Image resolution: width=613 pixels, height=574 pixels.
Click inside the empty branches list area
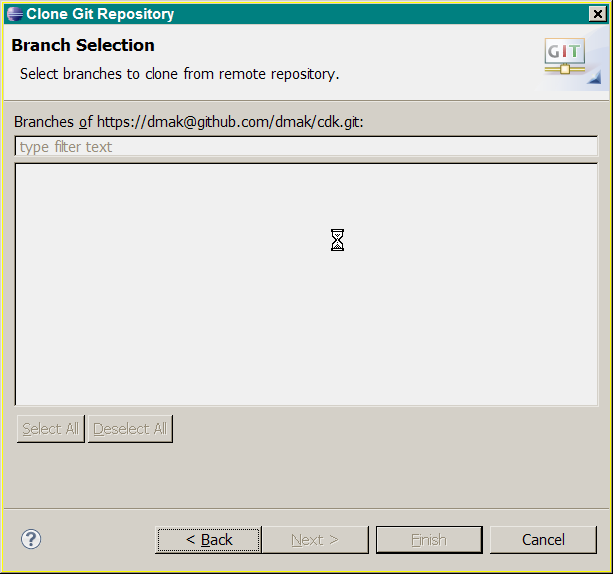coord(306,285)
